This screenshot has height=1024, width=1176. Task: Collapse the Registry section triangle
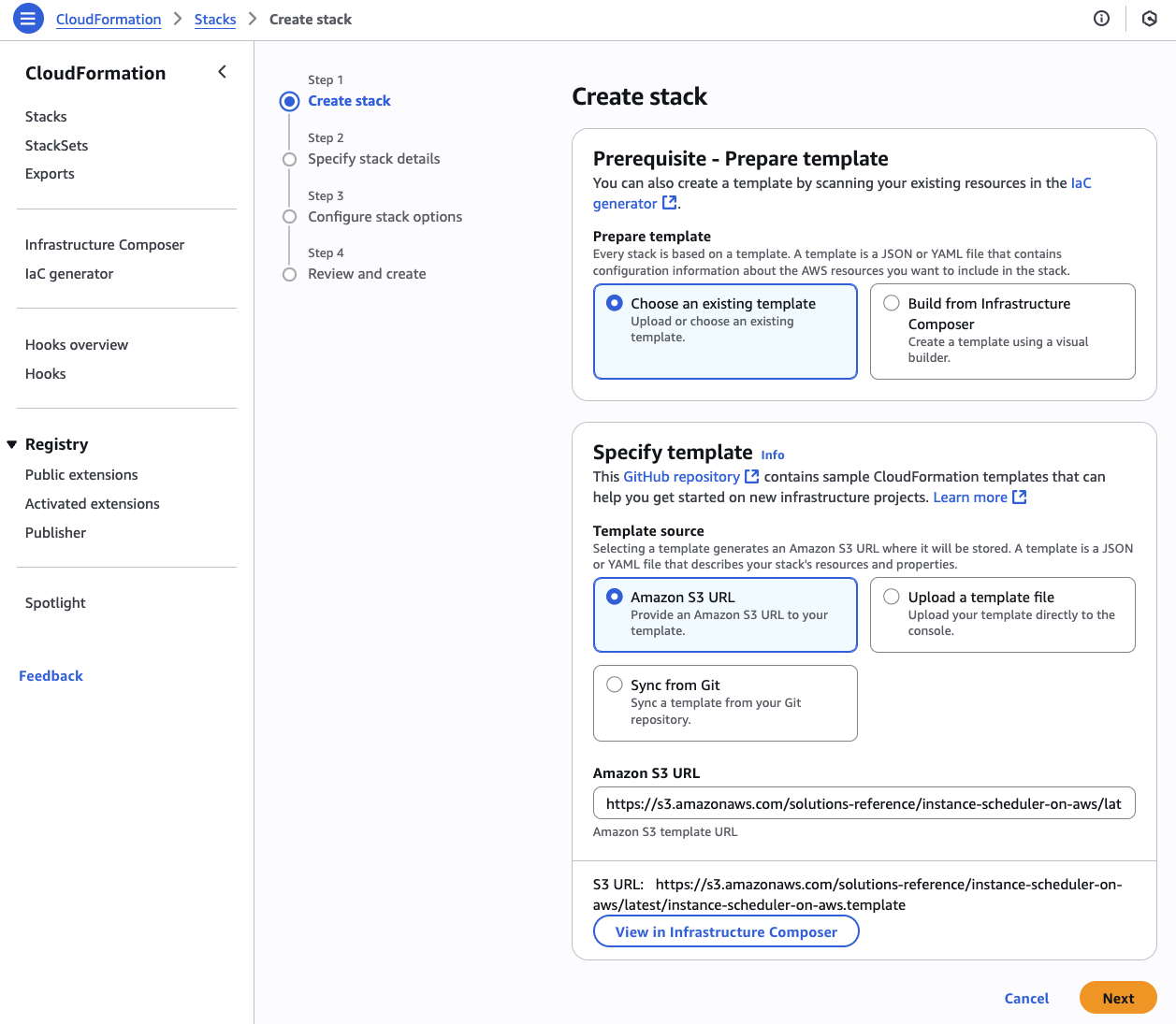(12, 444)
